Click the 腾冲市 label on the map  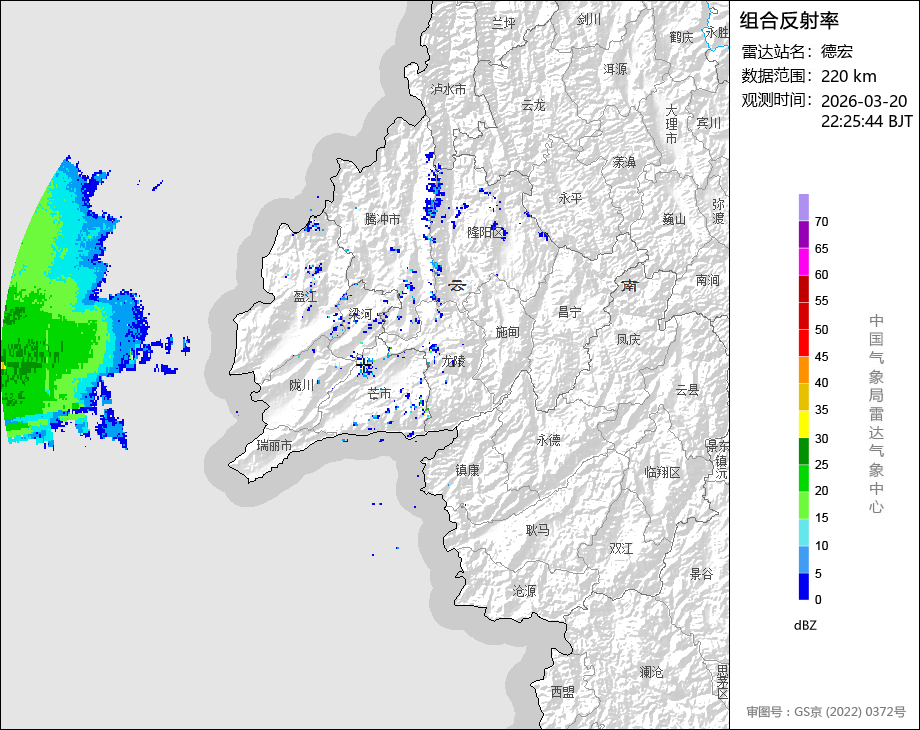point(382,218)
